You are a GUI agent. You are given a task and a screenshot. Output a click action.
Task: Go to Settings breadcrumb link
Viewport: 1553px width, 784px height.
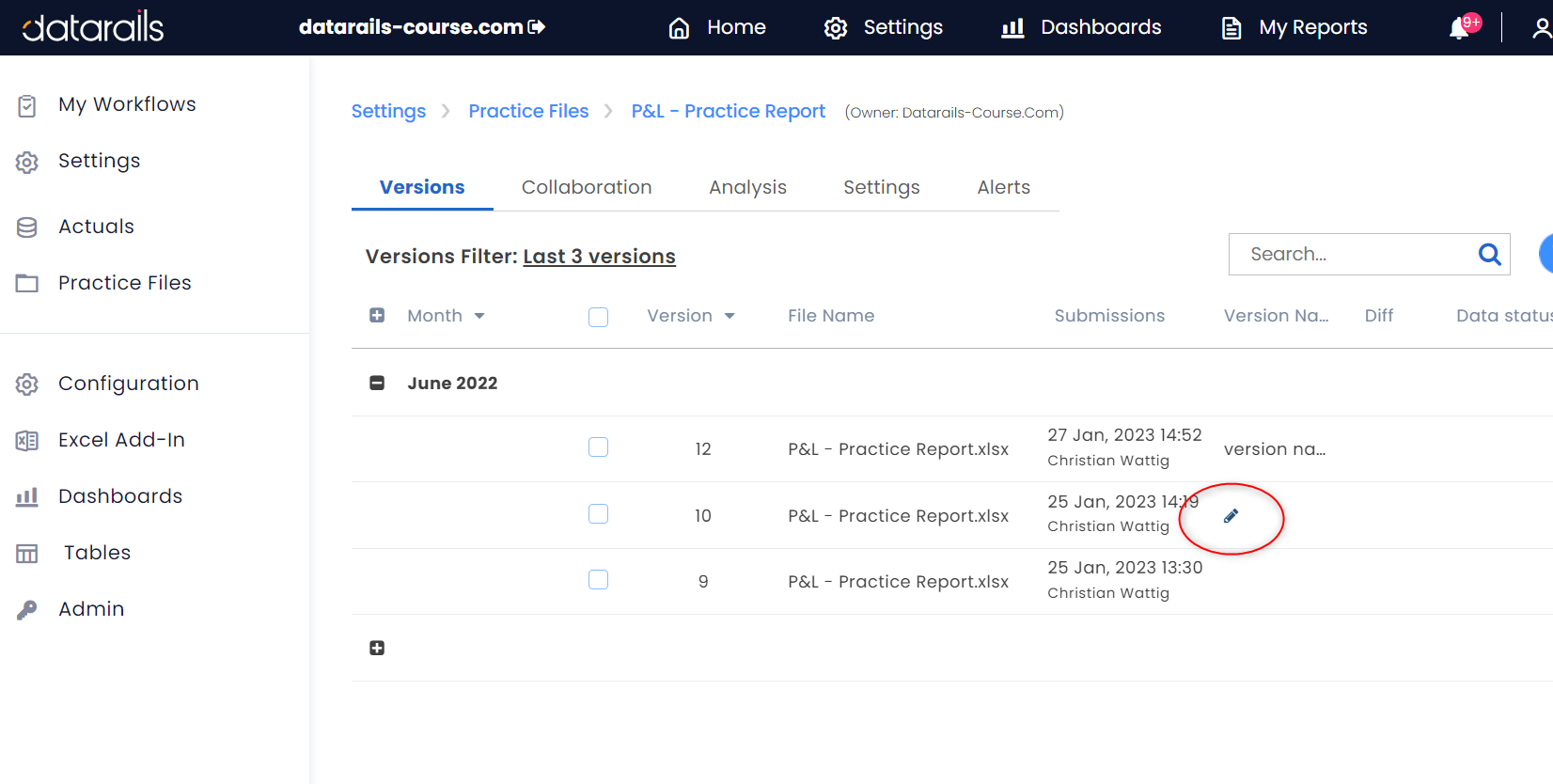click(388, 111)
